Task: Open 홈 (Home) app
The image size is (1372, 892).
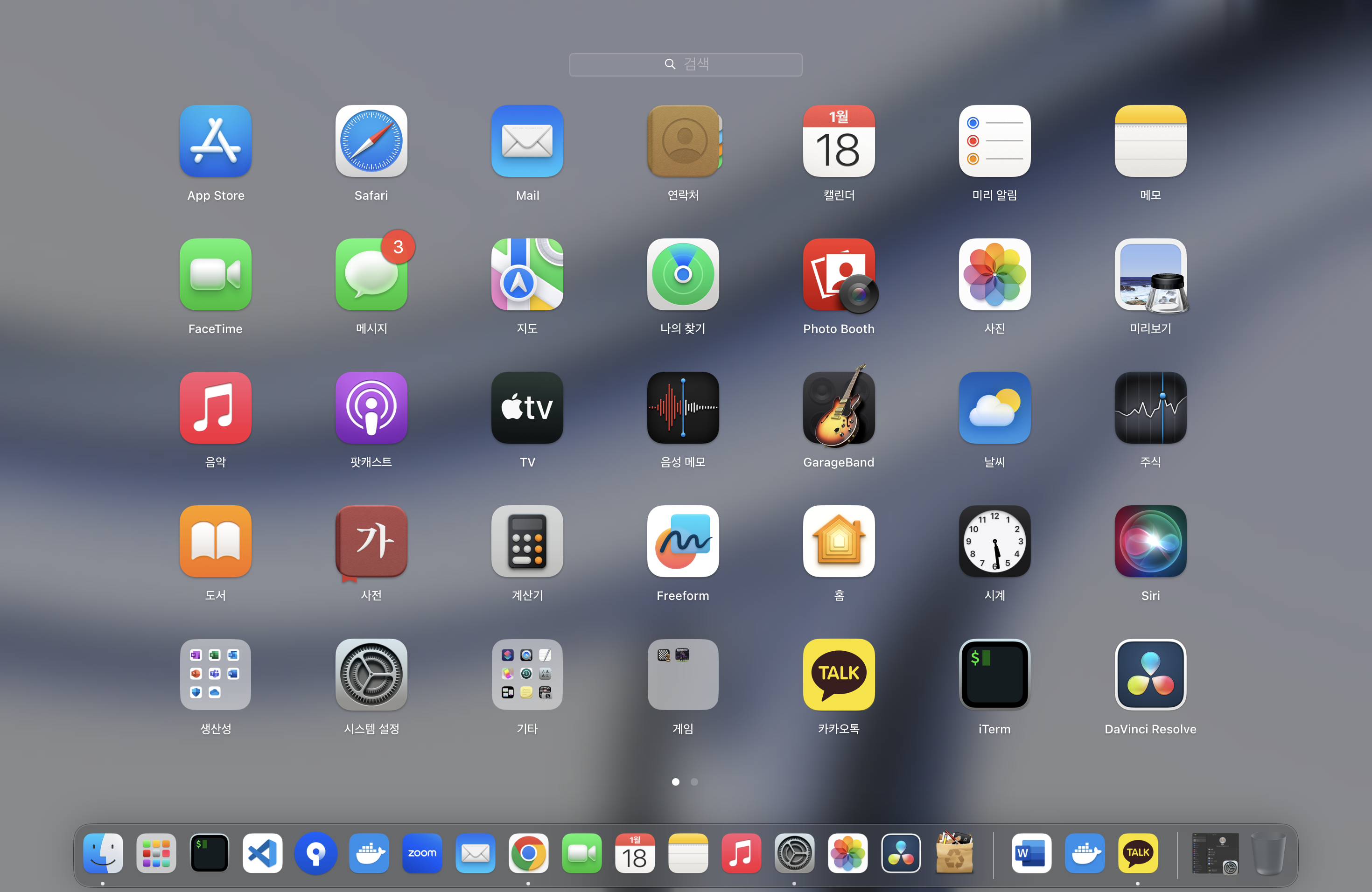Action: (x=839, y=541)
